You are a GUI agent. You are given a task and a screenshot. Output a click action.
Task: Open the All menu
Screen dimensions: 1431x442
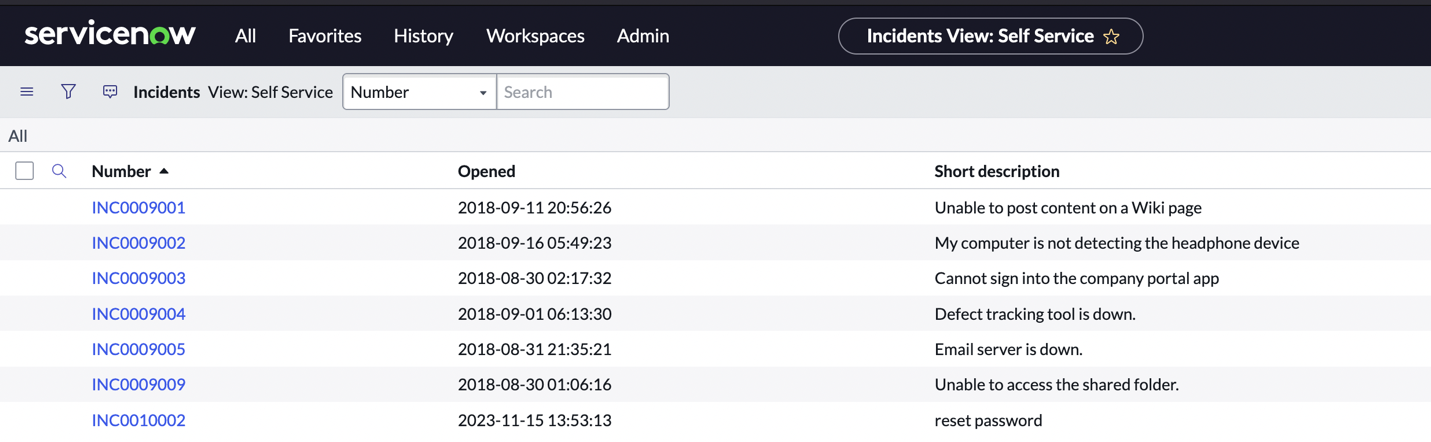pyautogui.click(x=246, y=36)
